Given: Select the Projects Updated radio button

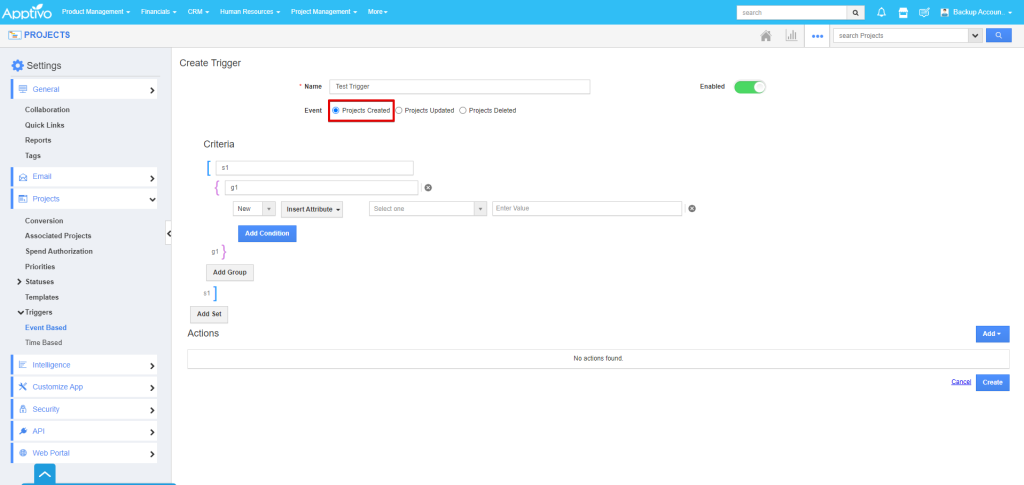Looking at the screenshot, I should [400, 110].
